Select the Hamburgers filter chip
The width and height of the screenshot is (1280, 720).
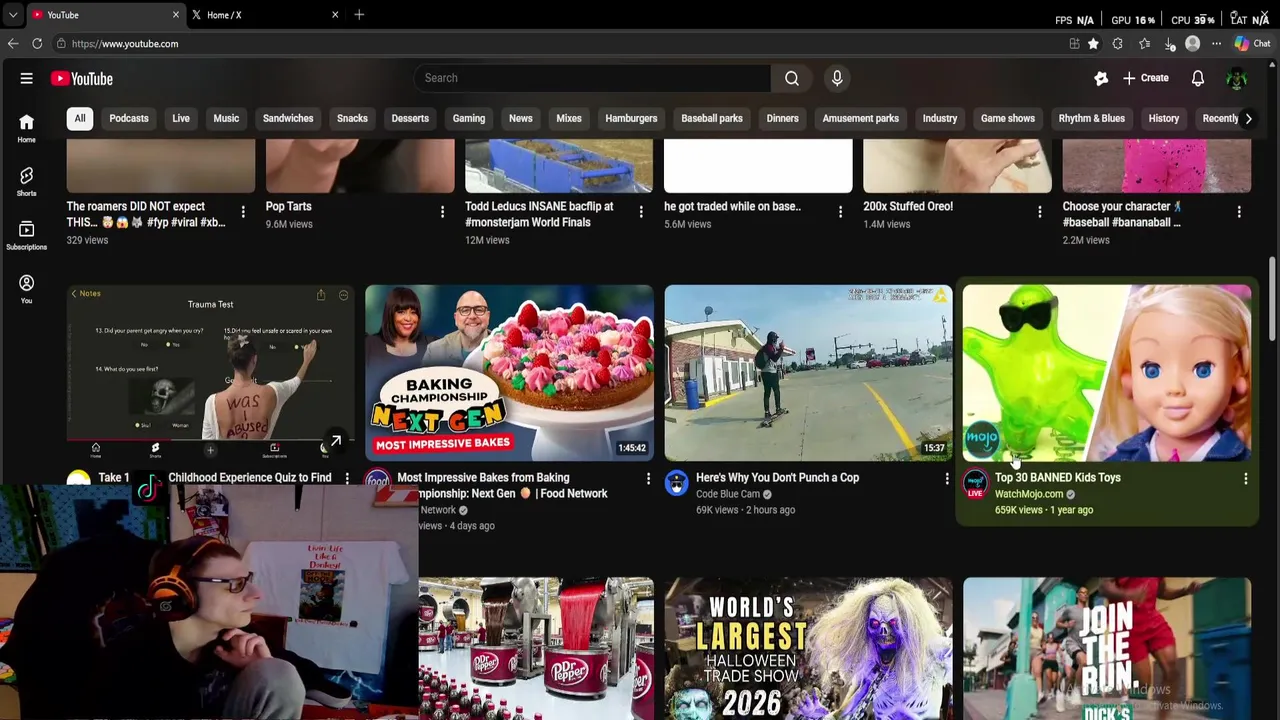click(x=631, y=118)
